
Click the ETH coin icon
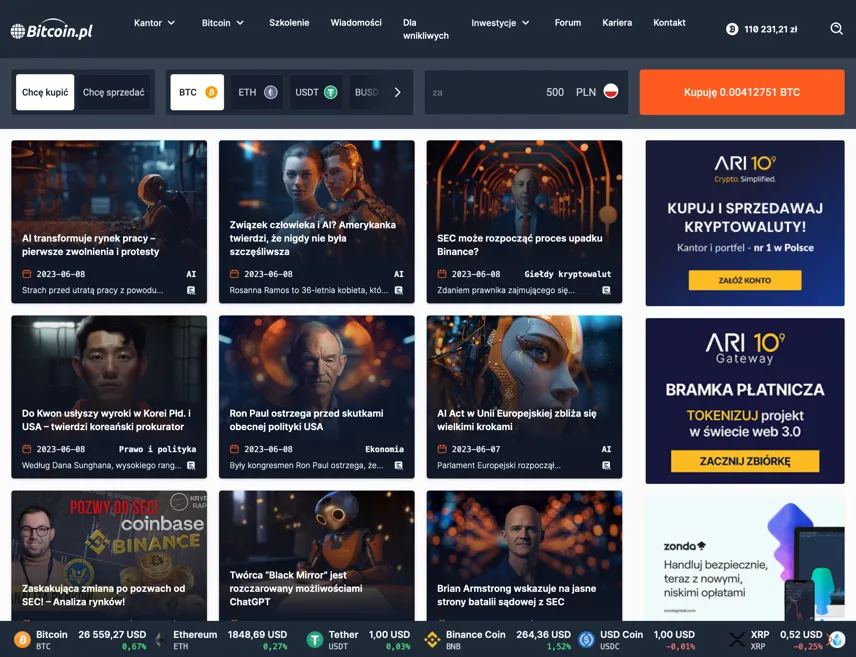(271, 92)
